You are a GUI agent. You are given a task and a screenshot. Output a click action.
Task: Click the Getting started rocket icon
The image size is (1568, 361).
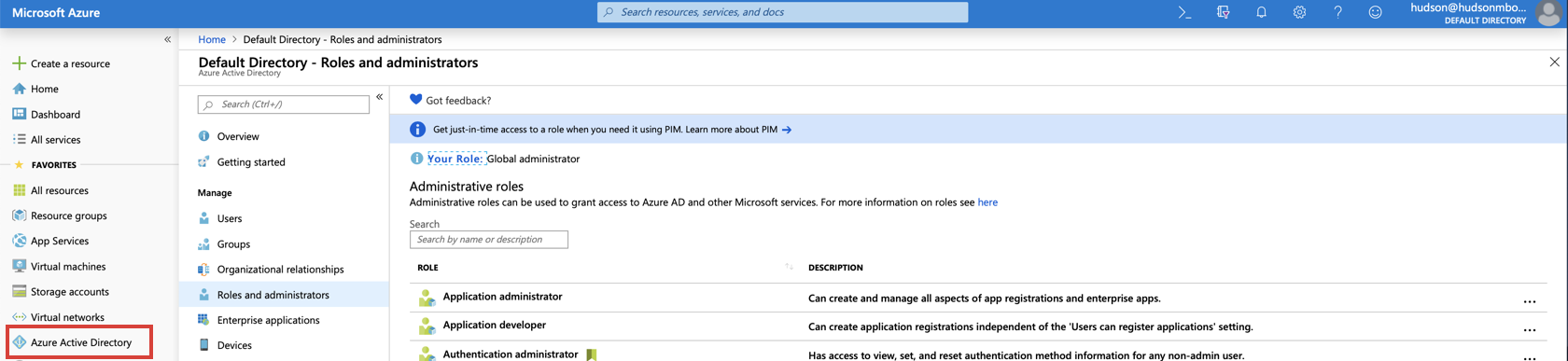tap(203, 162)
